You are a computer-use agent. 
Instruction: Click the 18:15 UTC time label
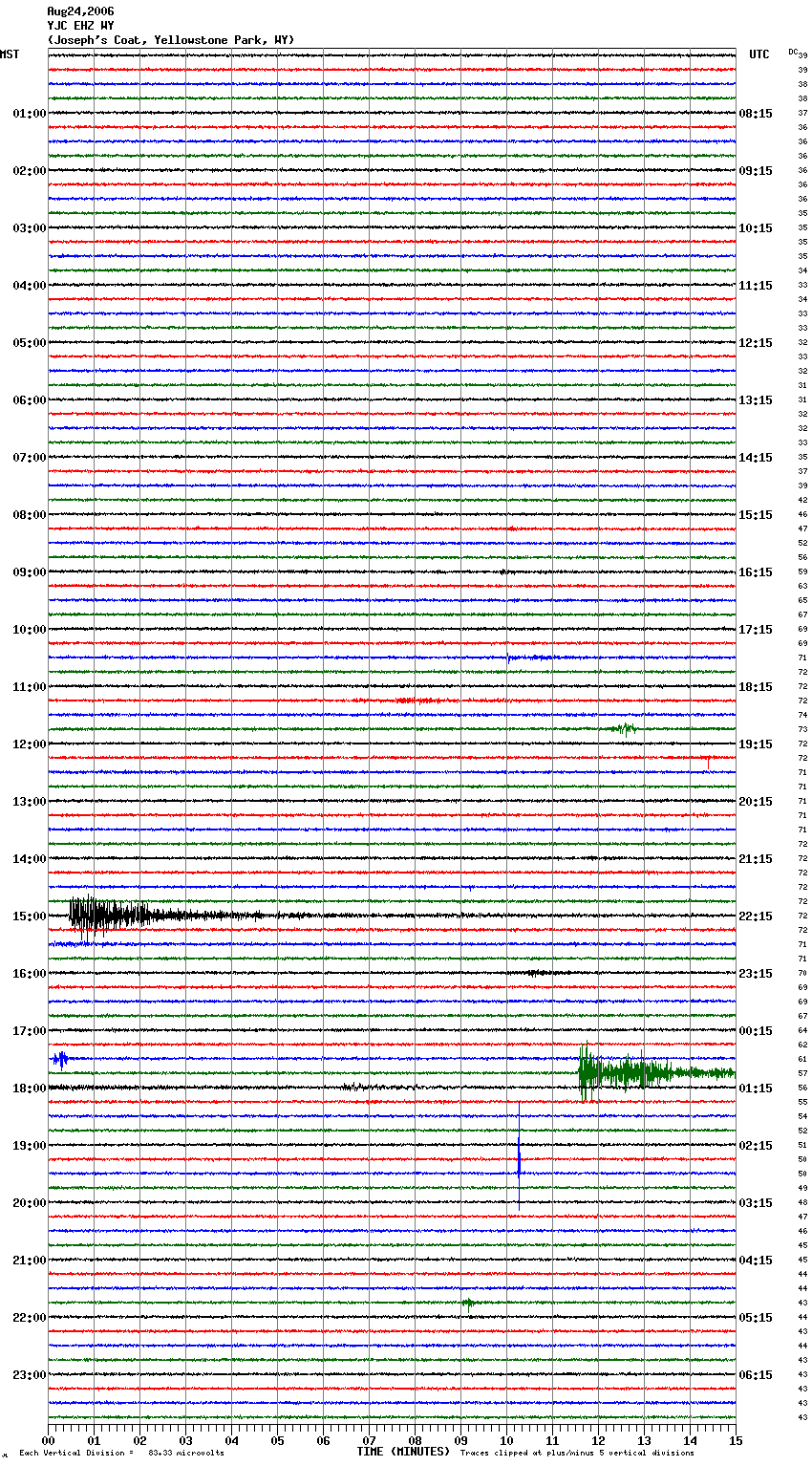[x=756, y=687]
